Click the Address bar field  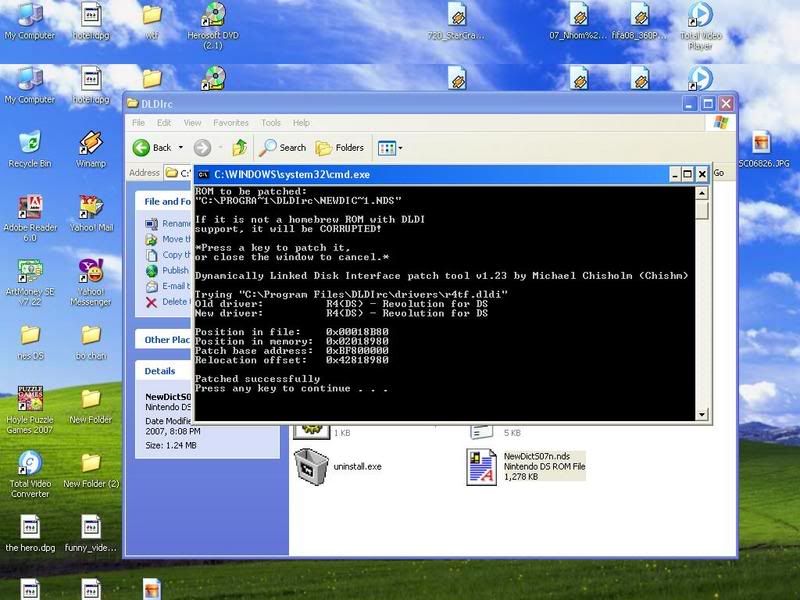[x=179, y=173]
